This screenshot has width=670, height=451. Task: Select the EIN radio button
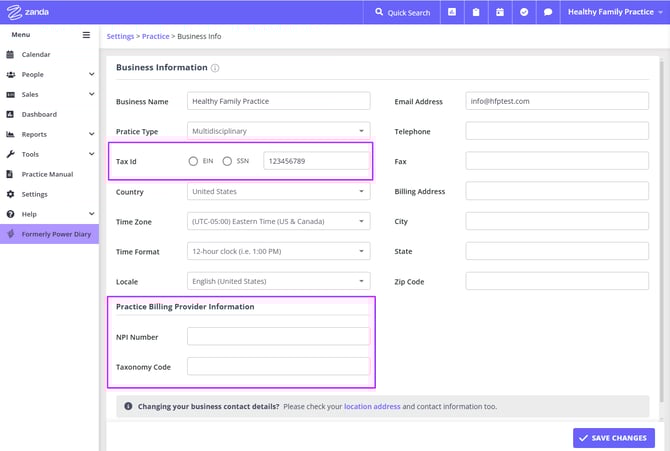click(193, 161)
